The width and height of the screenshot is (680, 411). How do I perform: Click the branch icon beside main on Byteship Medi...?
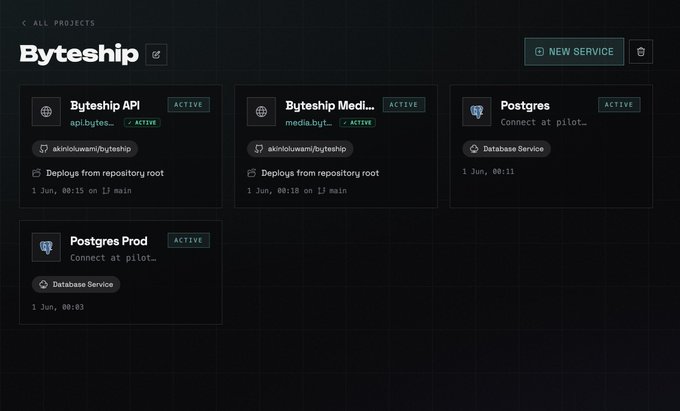pyautogui.click(x=321, y=190)
